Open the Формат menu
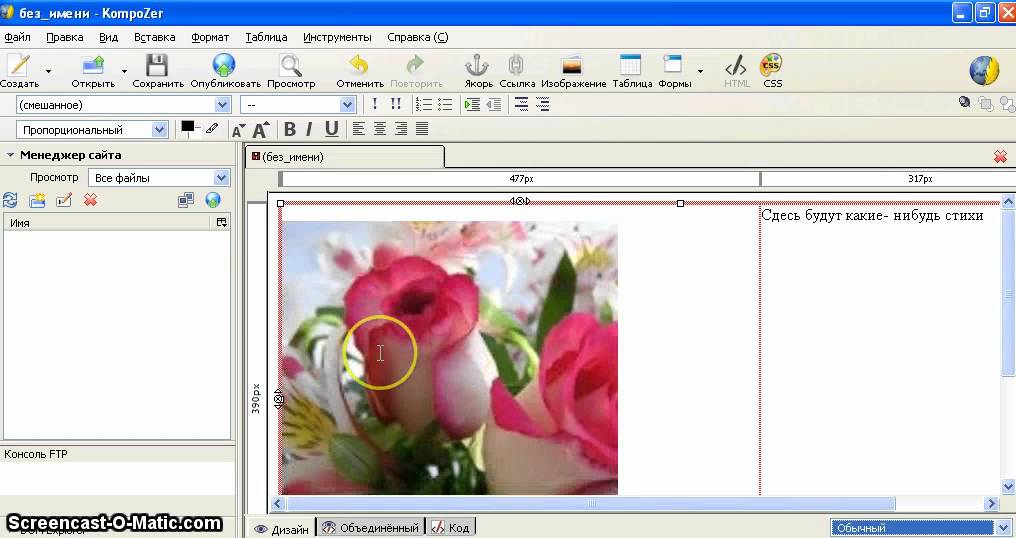The height and width of the screenshot is (538, 1016). [x=210, y=37]
